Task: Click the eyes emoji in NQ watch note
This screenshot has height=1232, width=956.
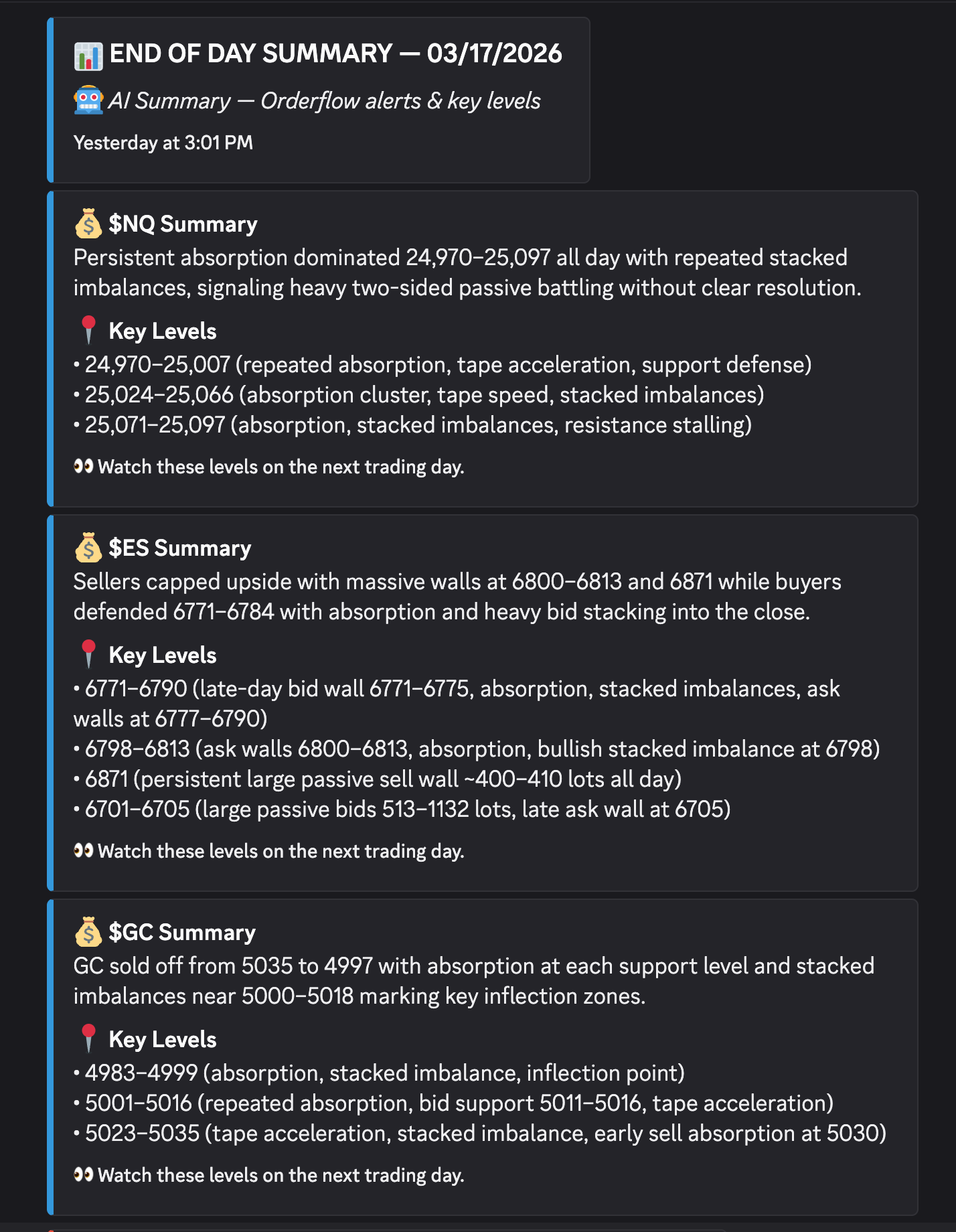Action: [x=84, y=466]
